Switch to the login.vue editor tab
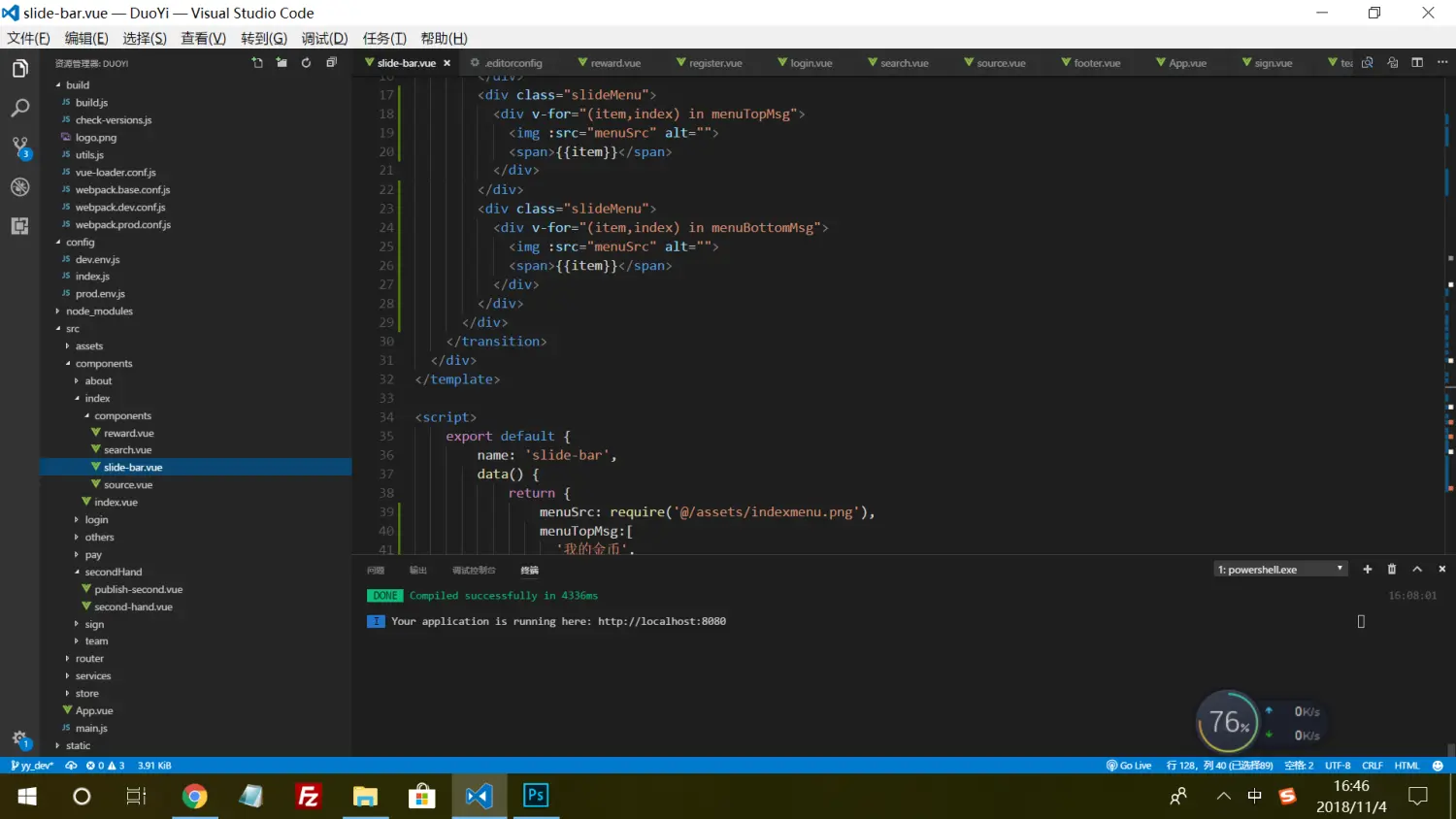Screen dimensions: 1456x819 (811, 63)
